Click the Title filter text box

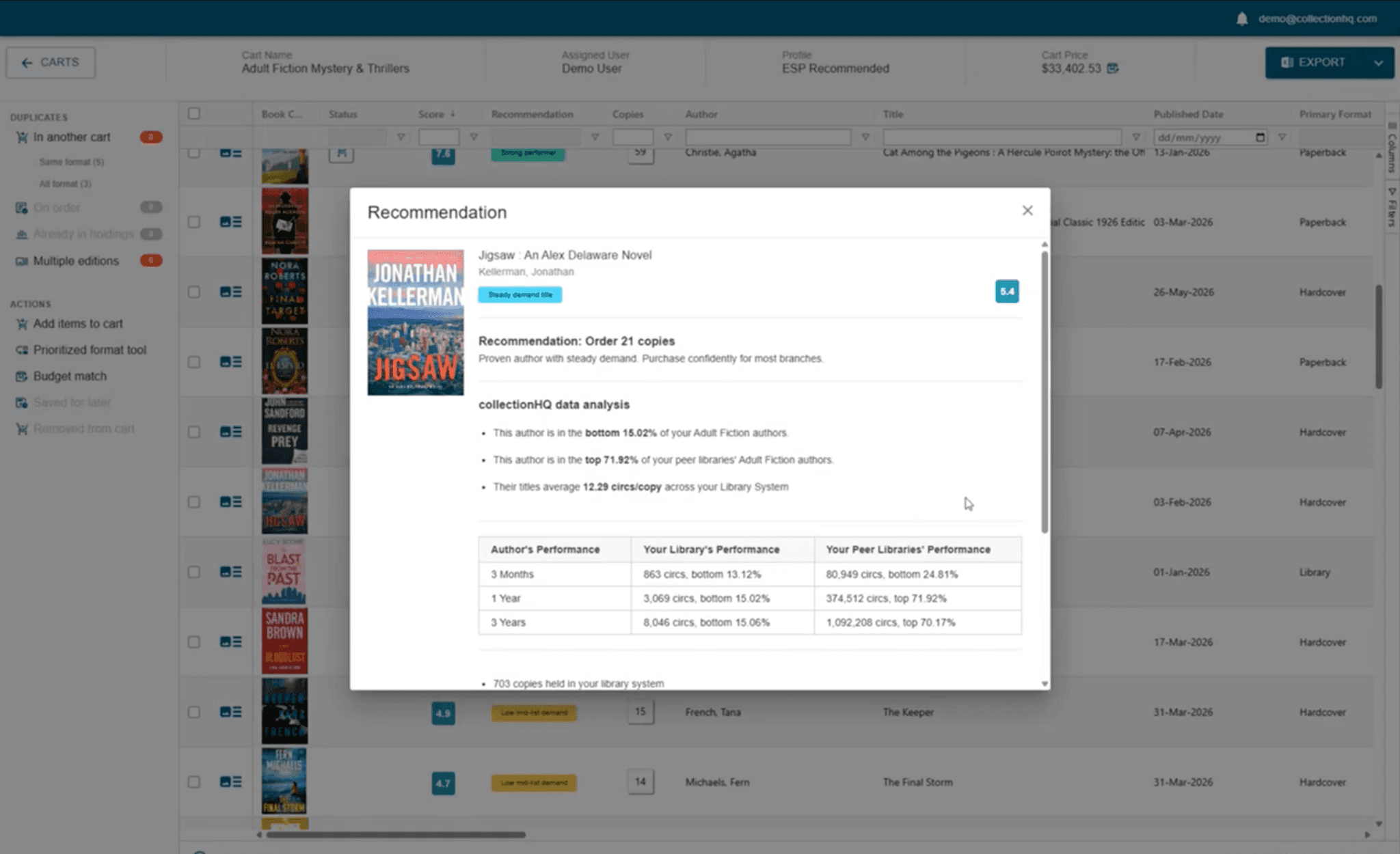(1001, 137)
